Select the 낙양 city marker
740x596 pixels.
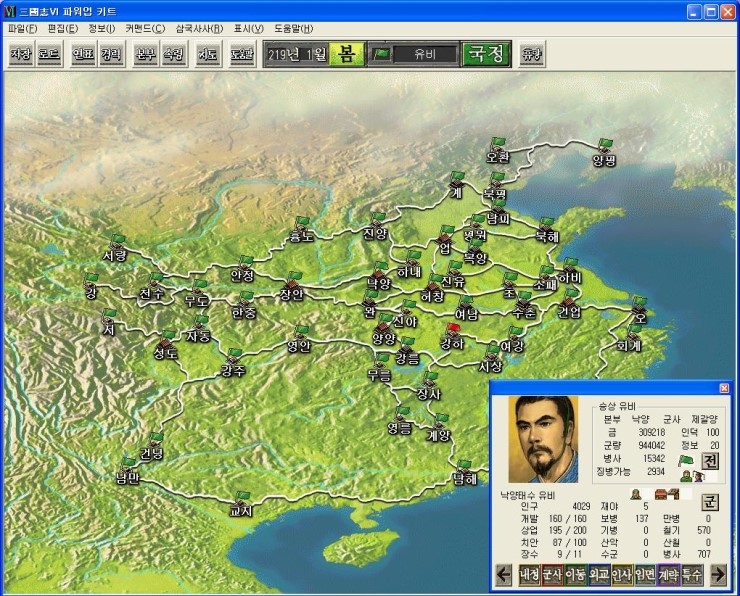379,277
